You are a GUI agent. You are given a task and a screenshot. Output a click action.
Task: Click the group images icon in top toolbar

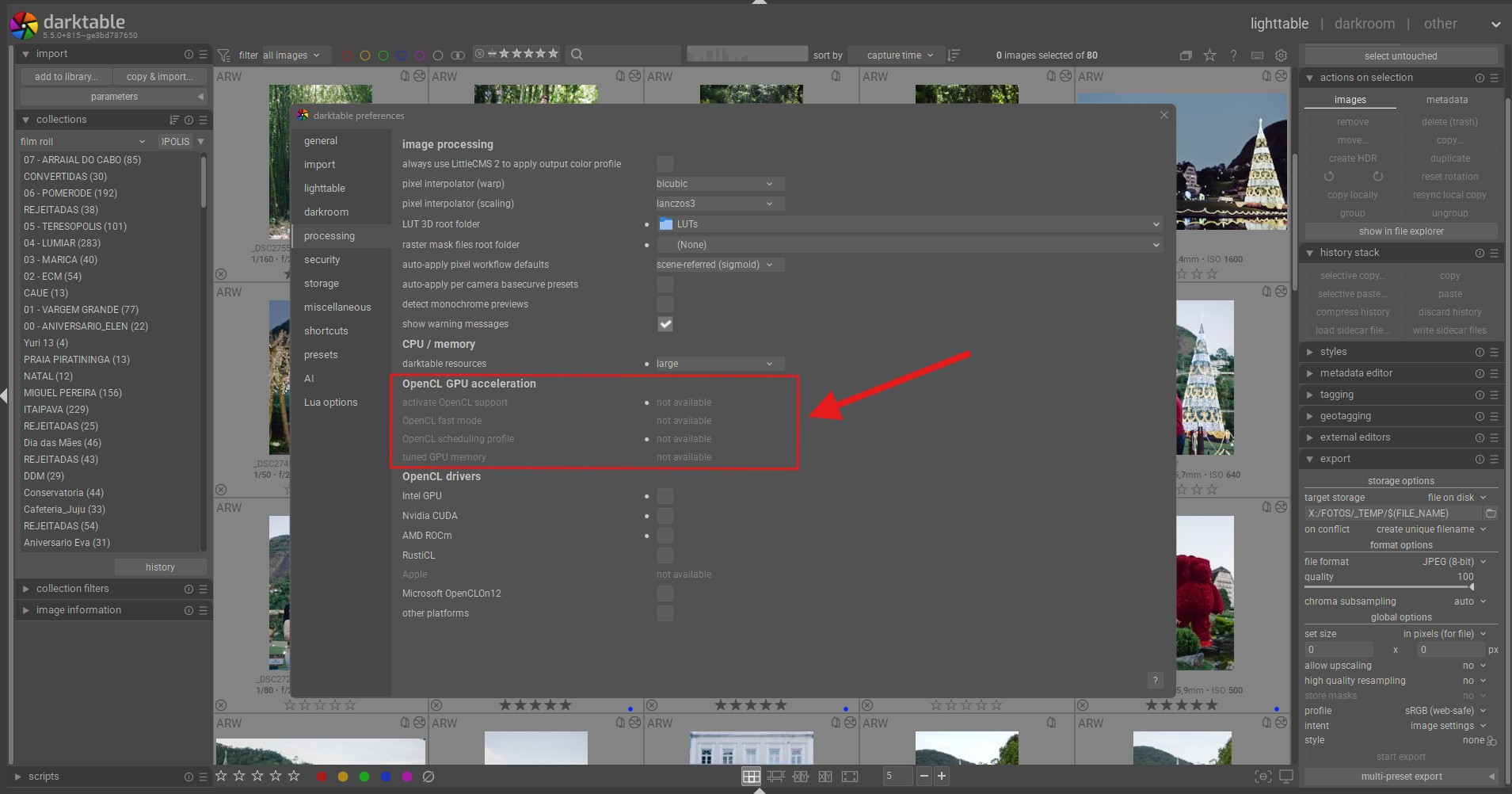(x=1186, y=55)
